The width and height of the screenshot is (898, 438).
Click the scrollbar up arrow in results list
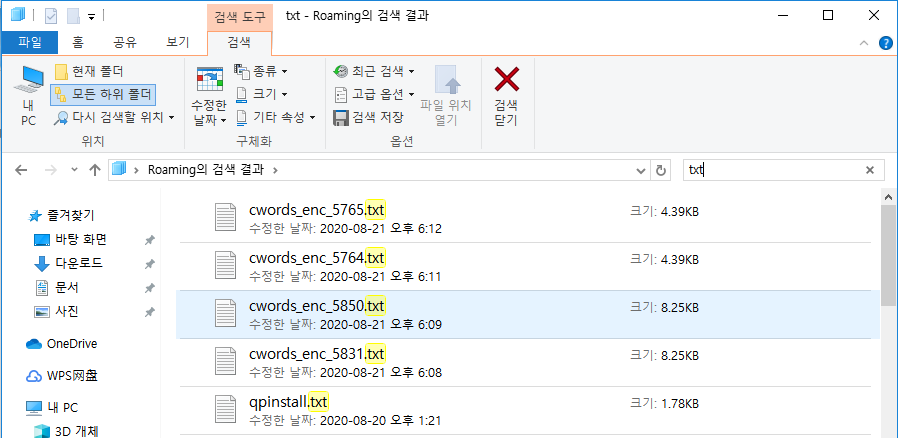(889, 197)
